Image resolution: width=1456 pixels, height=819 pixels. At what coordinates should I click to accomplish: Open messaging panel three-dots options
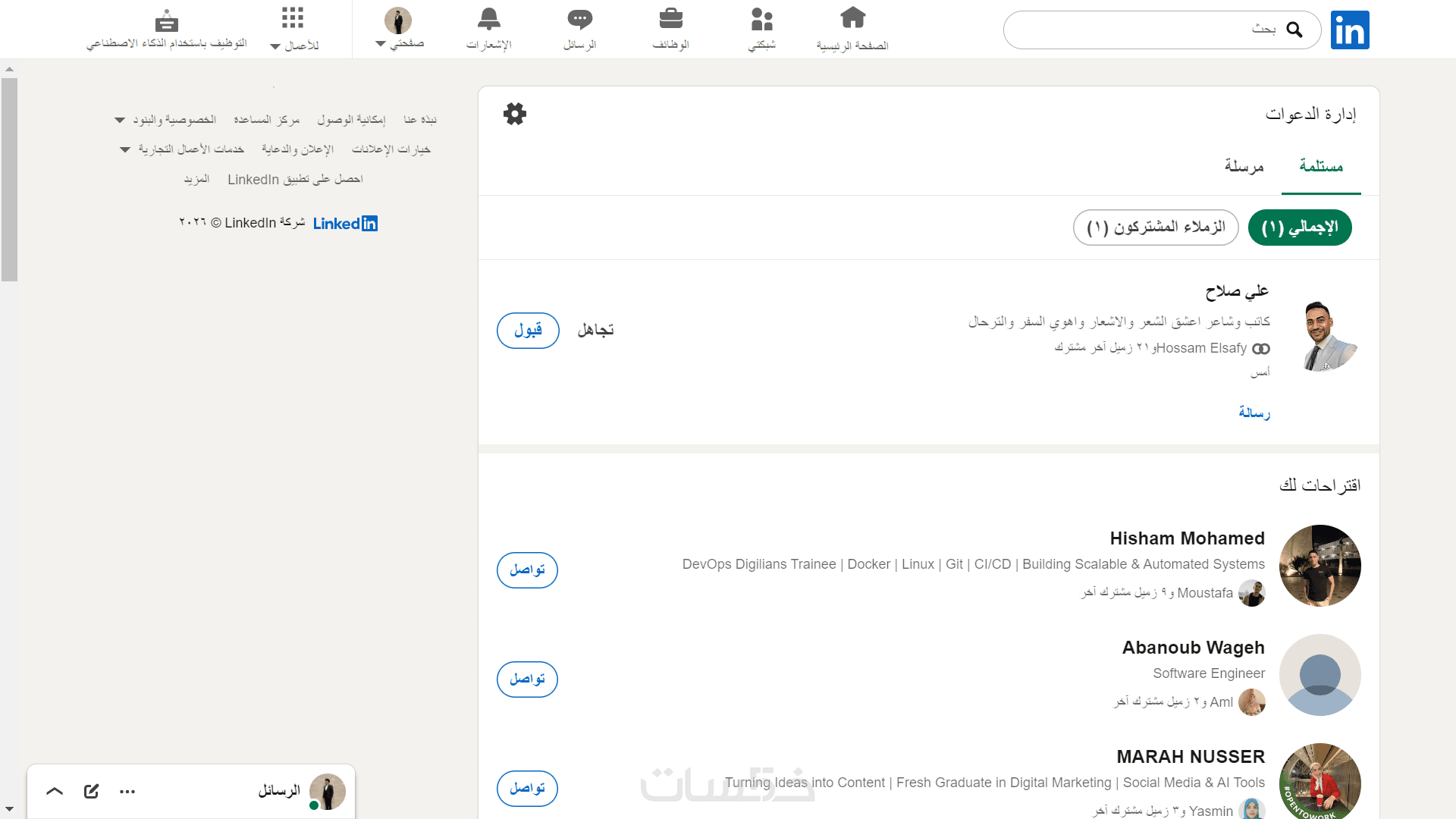pos(127,791)
